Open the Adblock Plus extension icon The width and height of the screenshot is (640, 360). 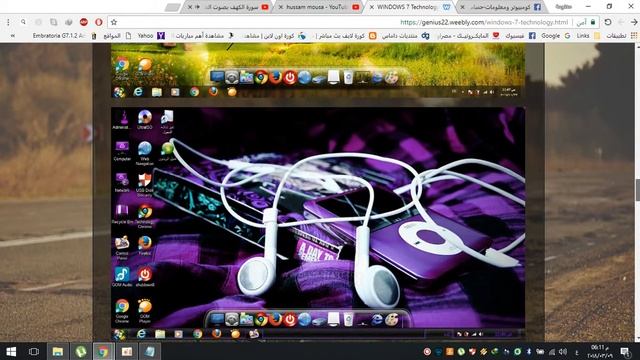click(84, 22)
